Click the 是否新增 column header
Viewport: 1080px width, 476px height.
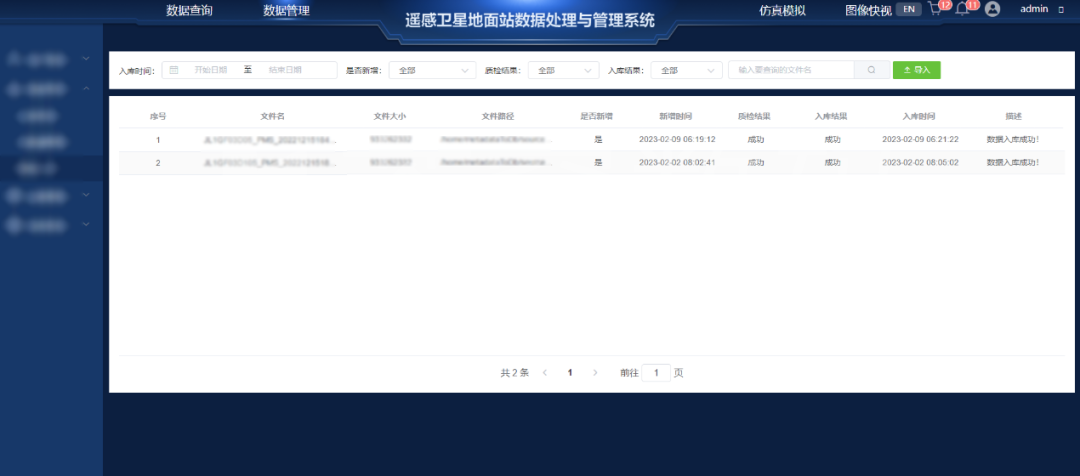coord(597,116)
